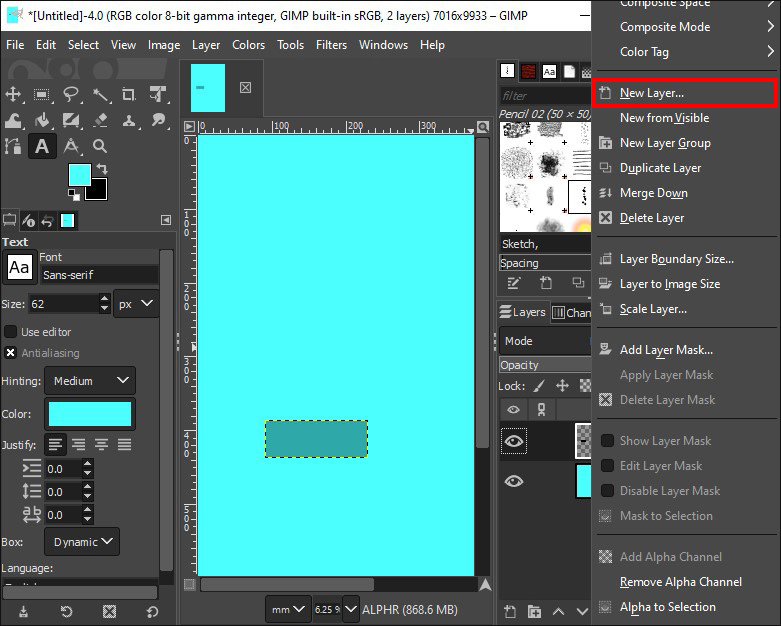Expand the px size unit dropdown
Viewport: 781px width, 626px height.
point(136,303)
